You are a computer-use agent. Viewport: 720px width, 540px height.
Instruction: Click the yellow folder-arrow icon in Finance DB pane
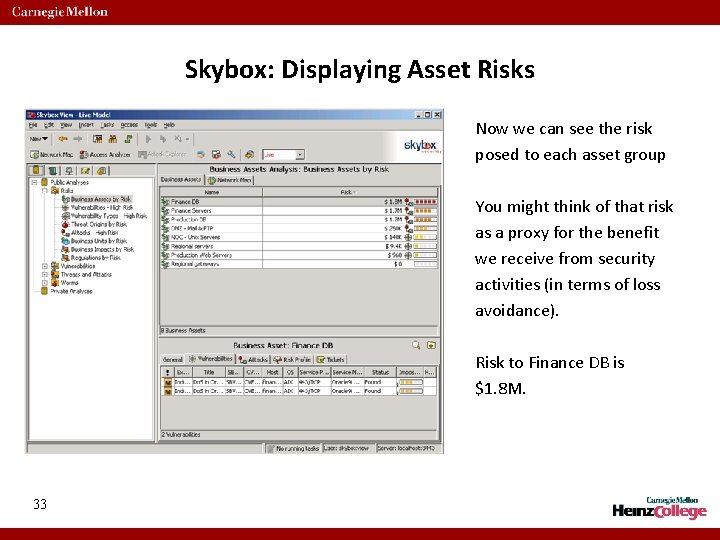(x=431, y=345)
